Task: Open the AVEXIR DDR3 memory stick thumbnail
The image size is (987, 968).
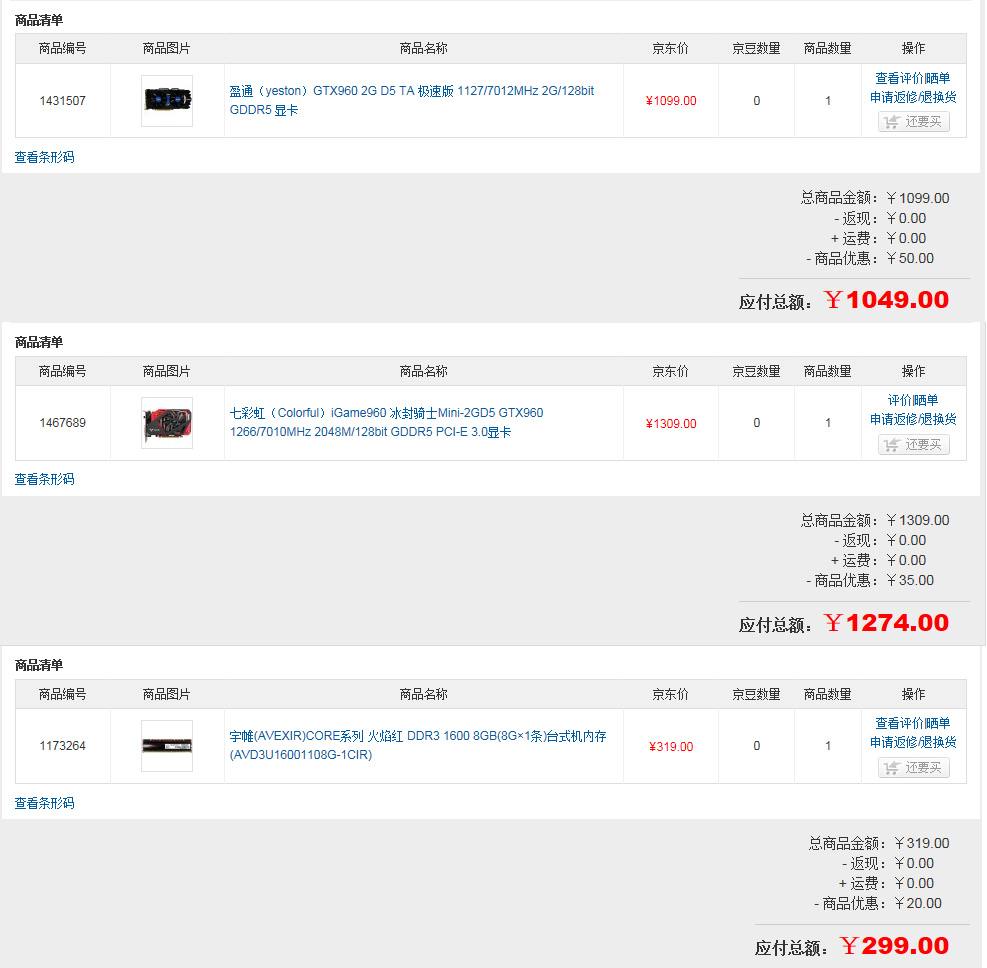Action: click(167, 746)
